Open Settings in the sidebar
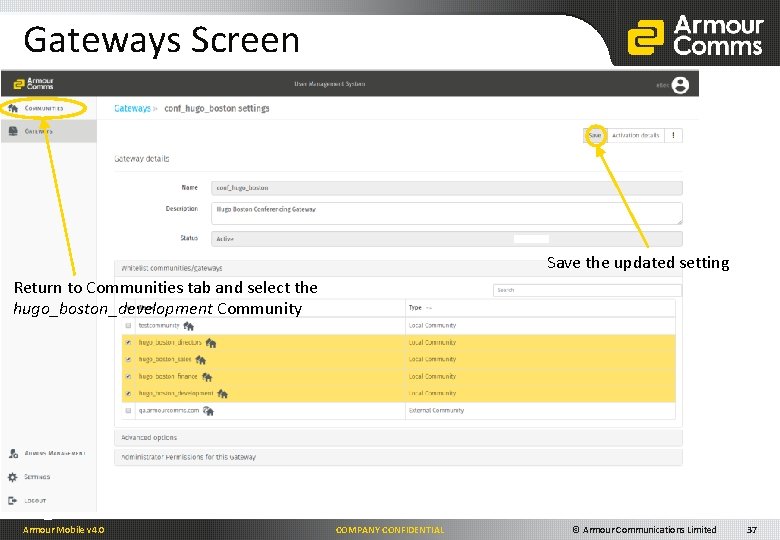780x540 pixels. 37,477
